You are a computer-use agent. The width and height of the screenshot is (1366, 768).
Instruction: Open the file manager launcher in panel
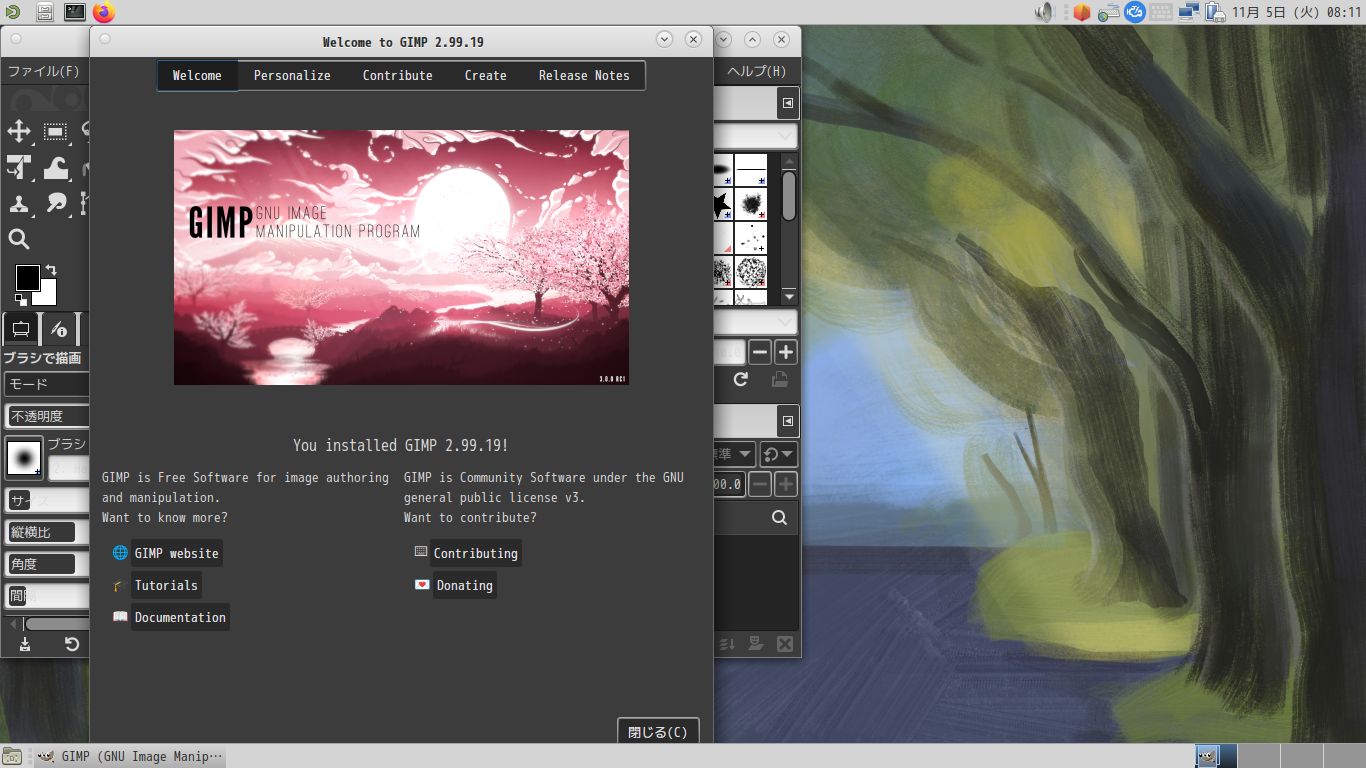click(x=45, y=12)
